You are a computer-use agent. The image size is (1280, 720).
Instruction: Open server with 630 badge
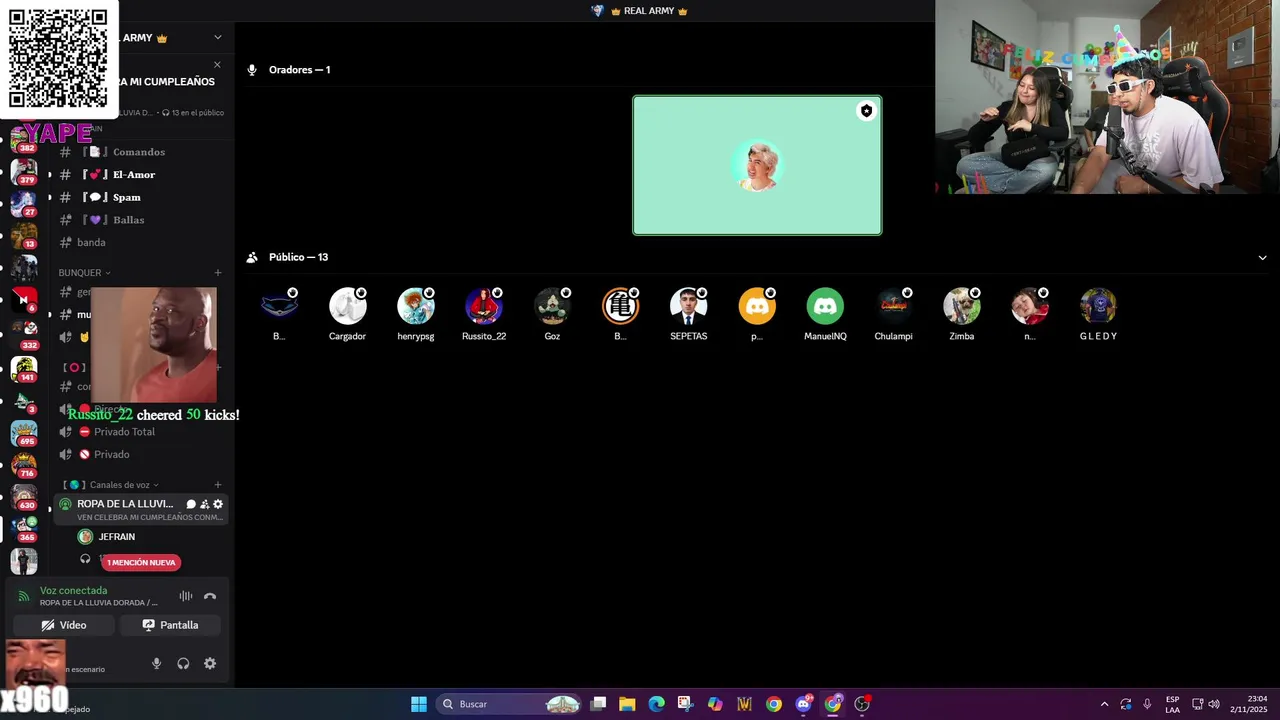(24, 497)
